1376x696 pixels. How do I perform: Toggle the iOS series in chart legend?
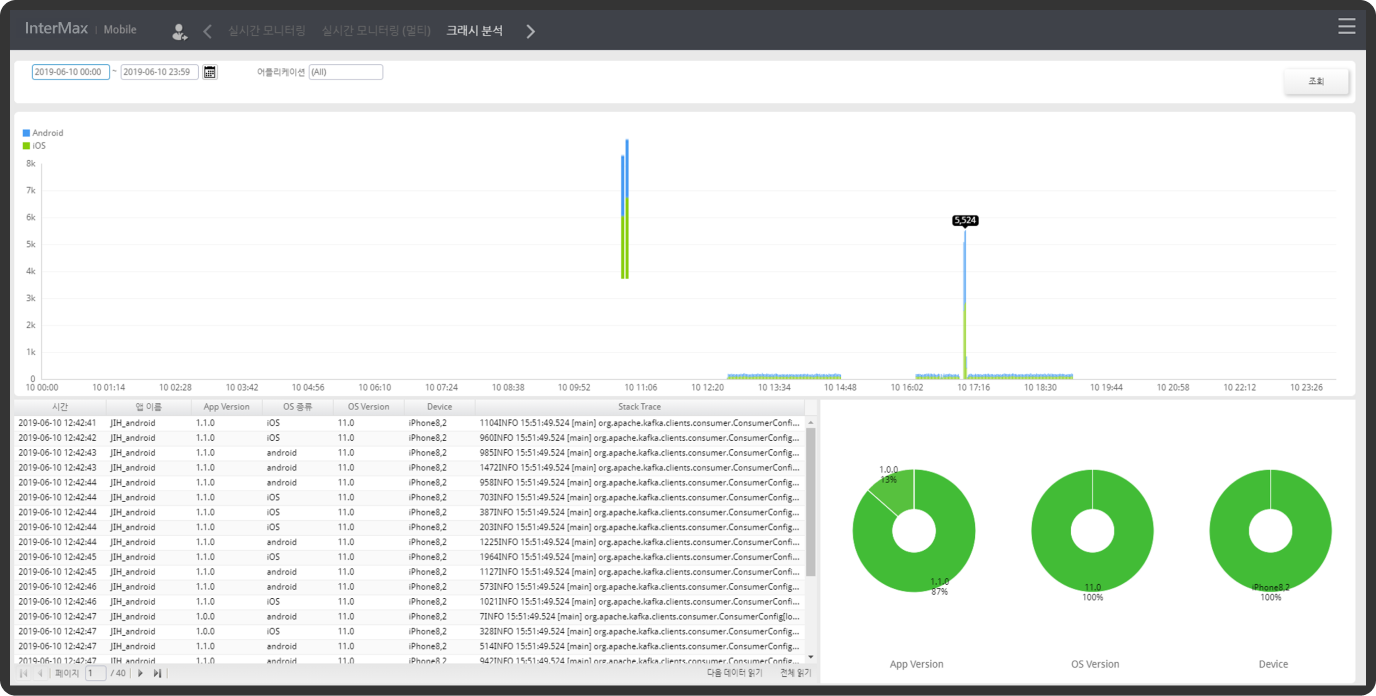(x=35, y=146)
